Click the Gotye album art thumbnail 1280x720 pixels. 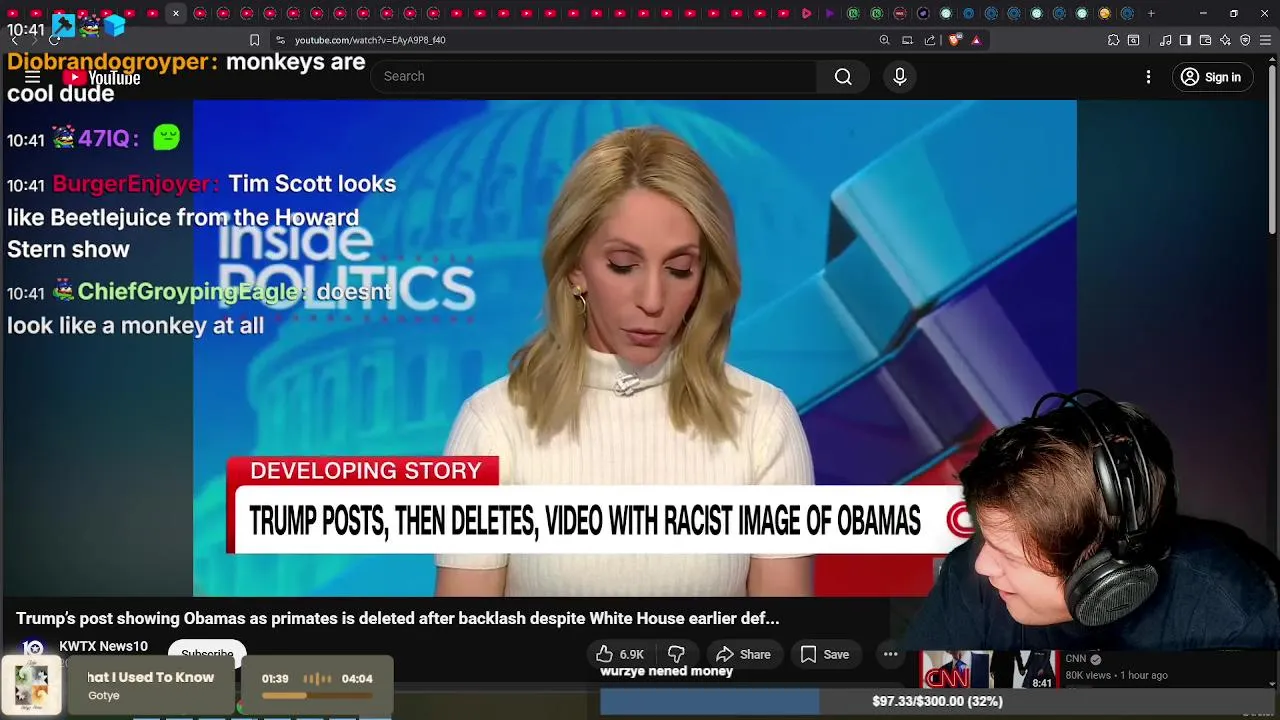32,686
